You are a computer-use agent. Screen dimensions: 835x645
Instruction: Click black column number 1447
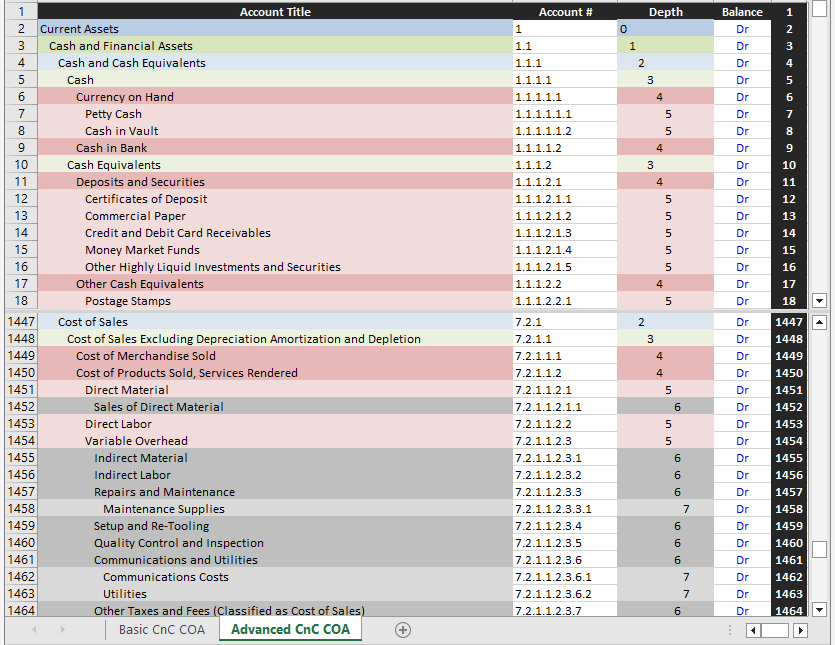click(x=789, y=322)
